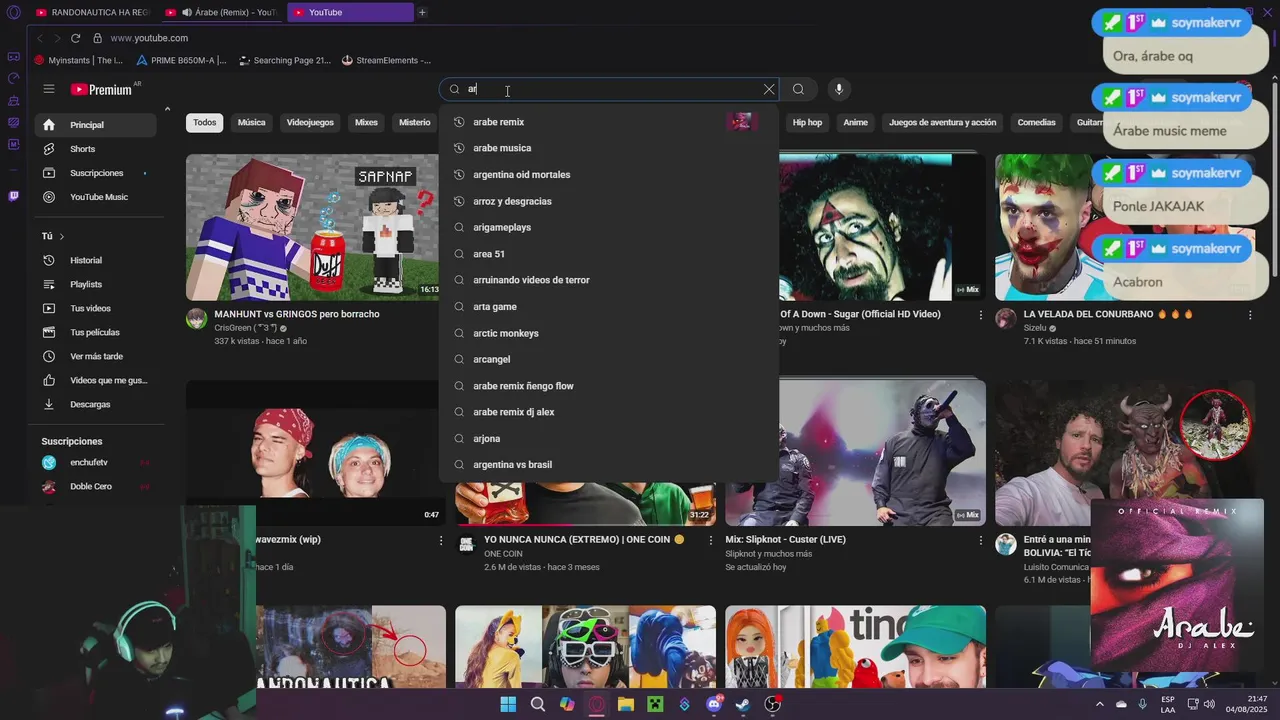Filter by Comedias chip

tap(1036, 123)
